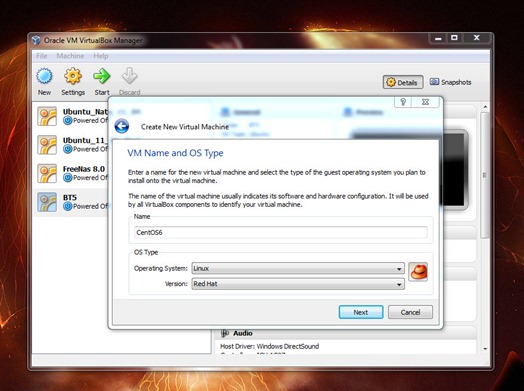Click the Audio section title

click(243, 333)
